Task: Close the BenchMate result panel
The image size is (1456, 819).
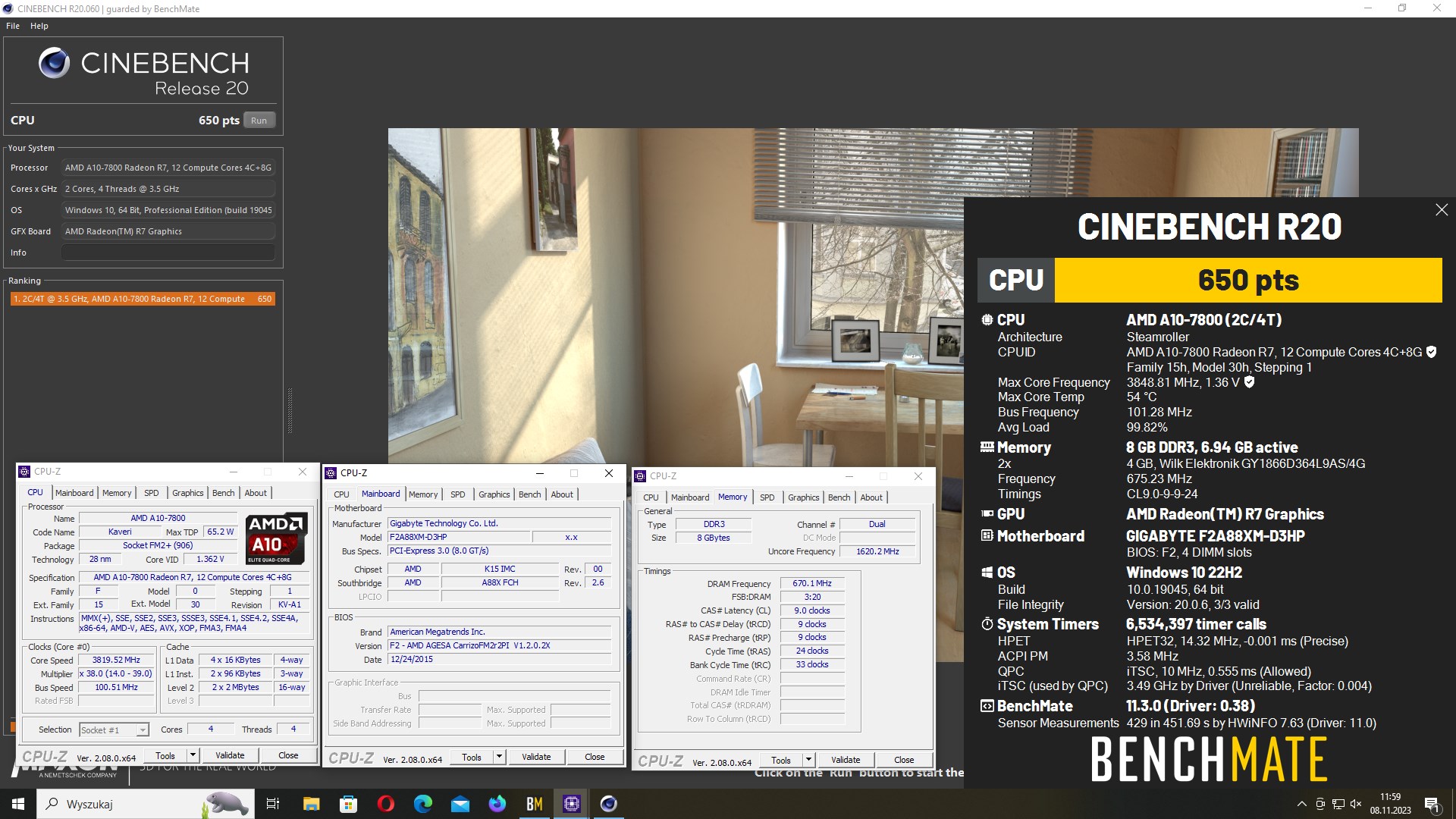Action: tap(1442, 210)
